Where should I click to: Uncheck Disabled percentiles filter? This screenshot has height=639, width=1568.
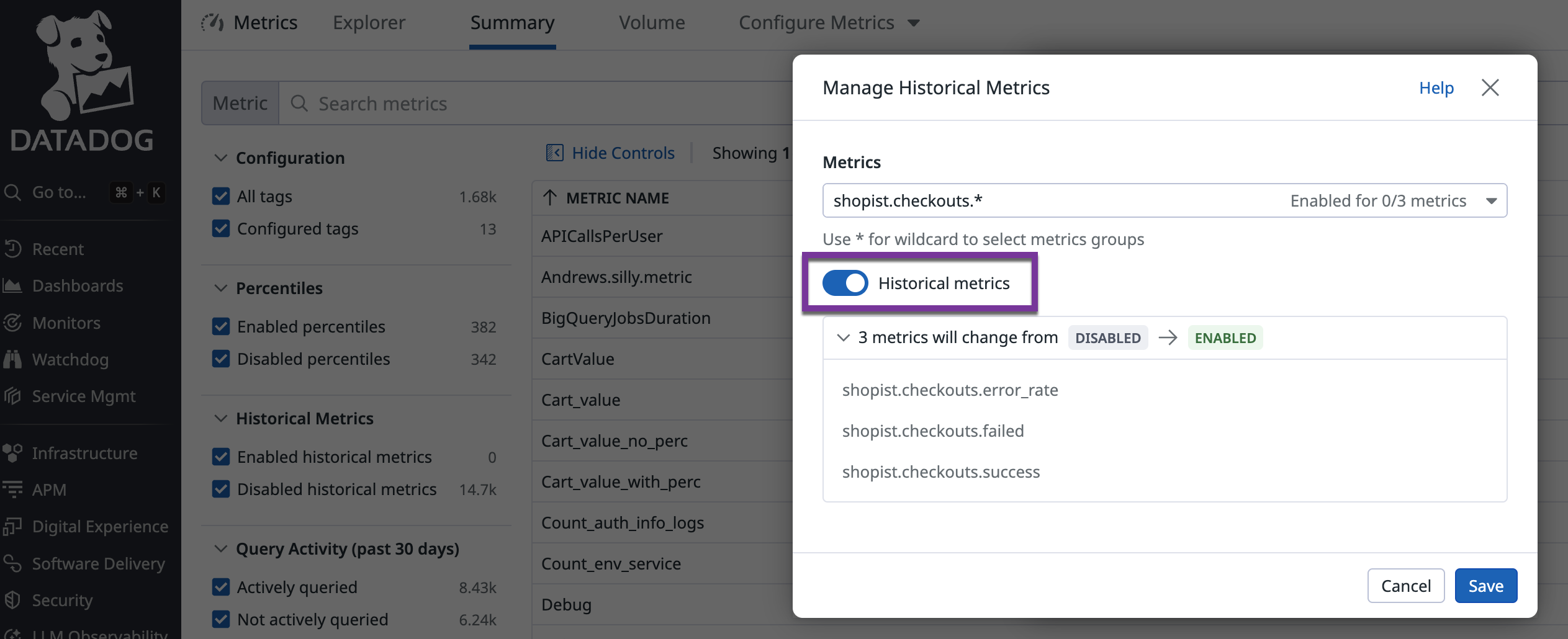point(221,359)
